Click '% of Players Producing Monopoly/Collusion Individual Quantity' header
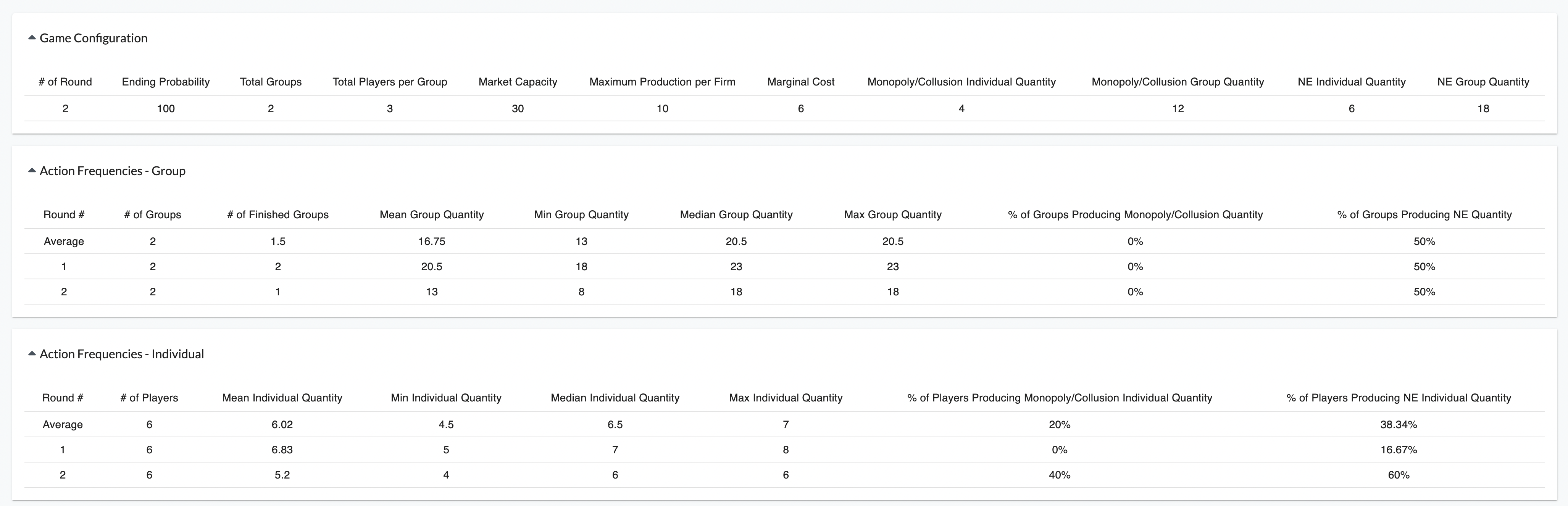 coord(1060,398)
